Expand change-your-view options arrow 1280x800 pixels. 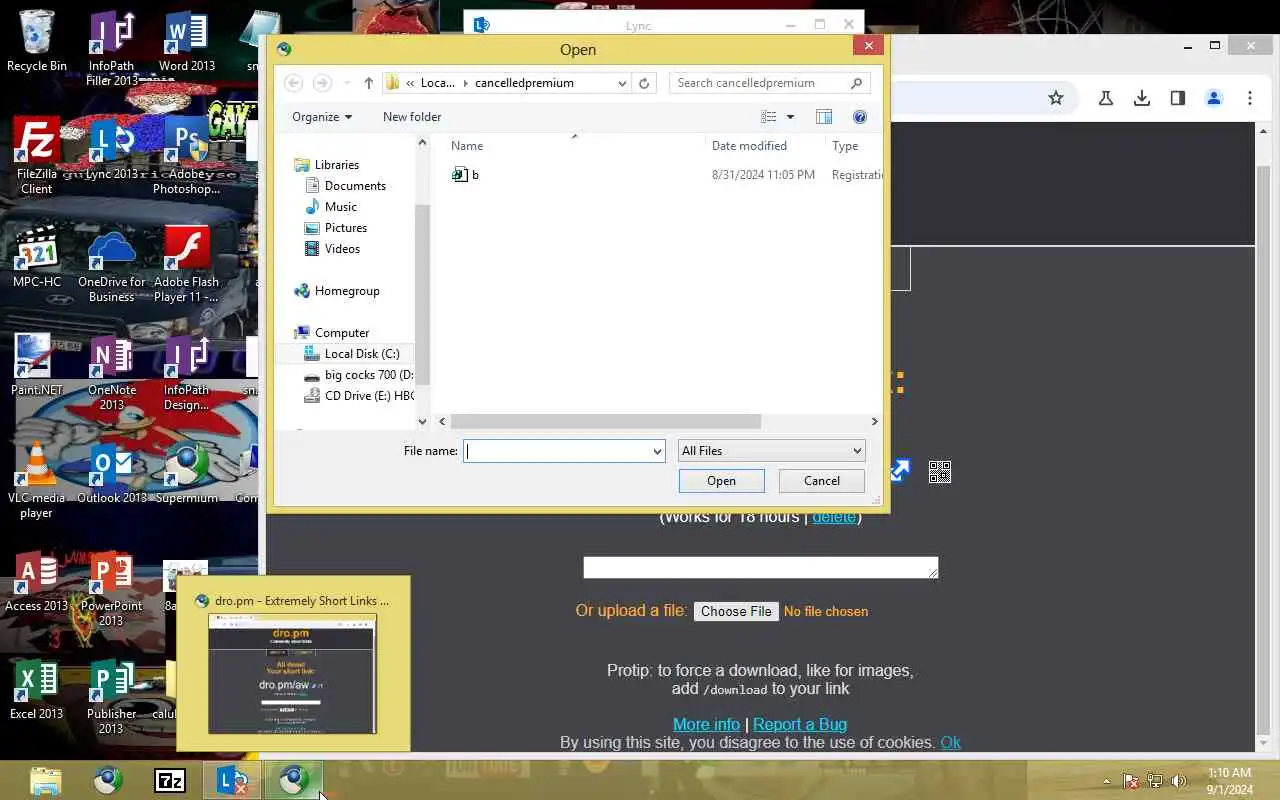[x=790, y=117]
